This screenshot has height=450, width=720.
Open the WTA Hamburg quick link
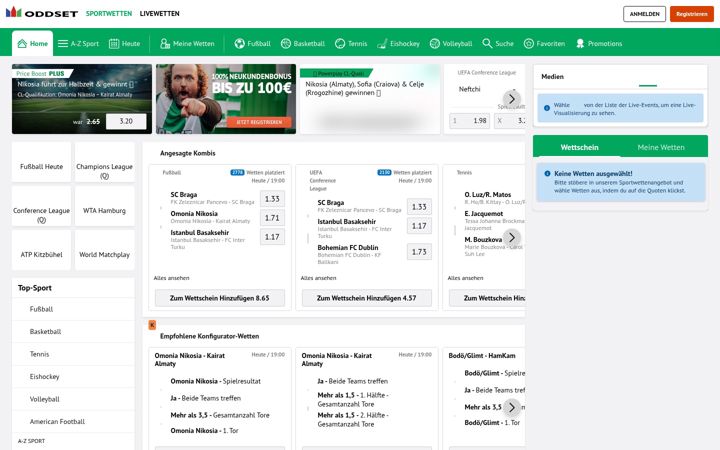click(x=104, y=206)
